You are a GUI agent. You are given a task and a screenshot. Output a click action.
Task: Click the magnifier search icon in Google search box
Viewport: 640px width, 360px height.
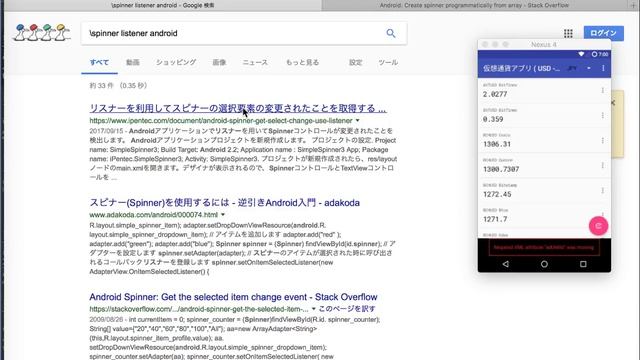pyautogui.click(x=391, y=33)
